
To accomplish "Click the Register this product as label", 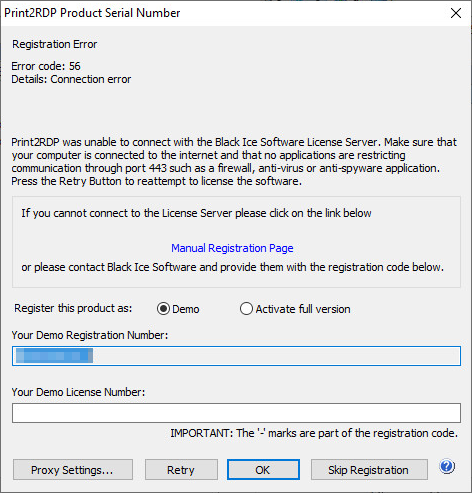I will point(73,308).
